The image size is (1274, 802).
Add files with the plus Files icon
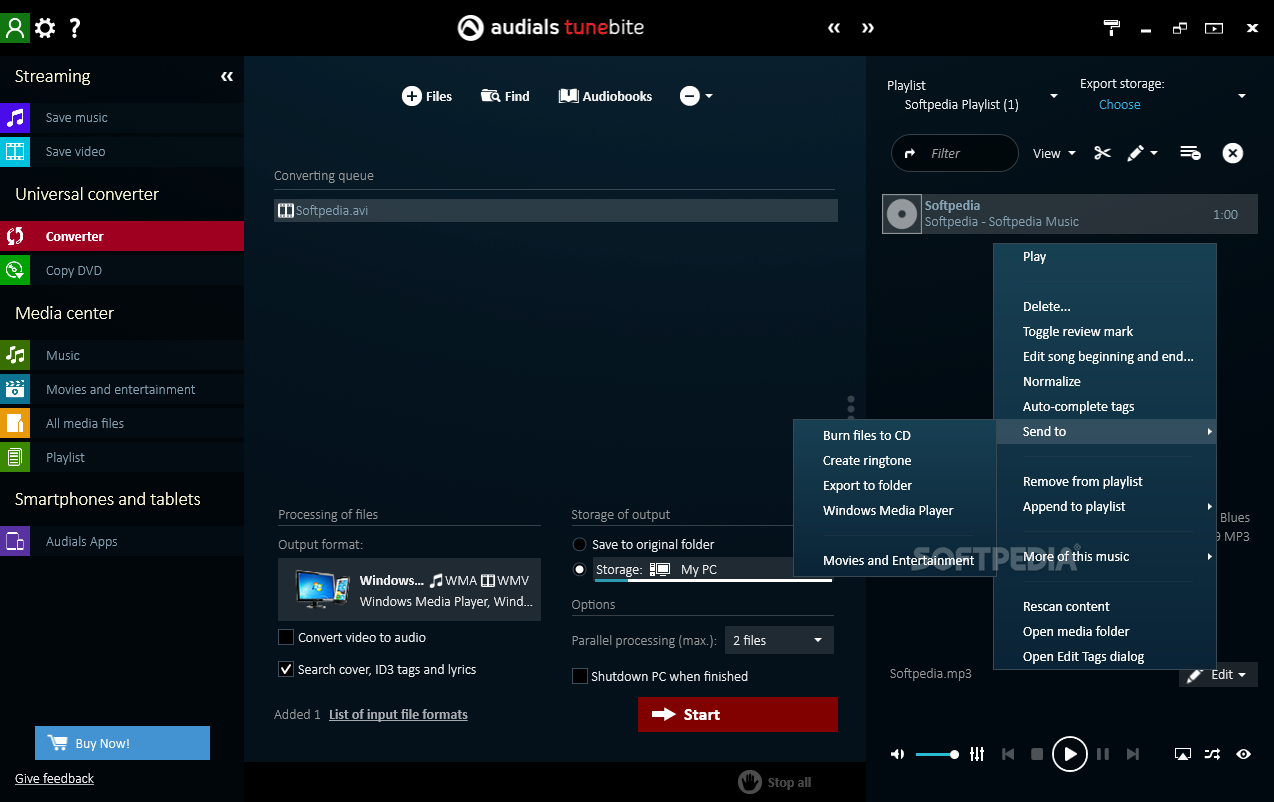pyautogui.click(x=411, y=96)
